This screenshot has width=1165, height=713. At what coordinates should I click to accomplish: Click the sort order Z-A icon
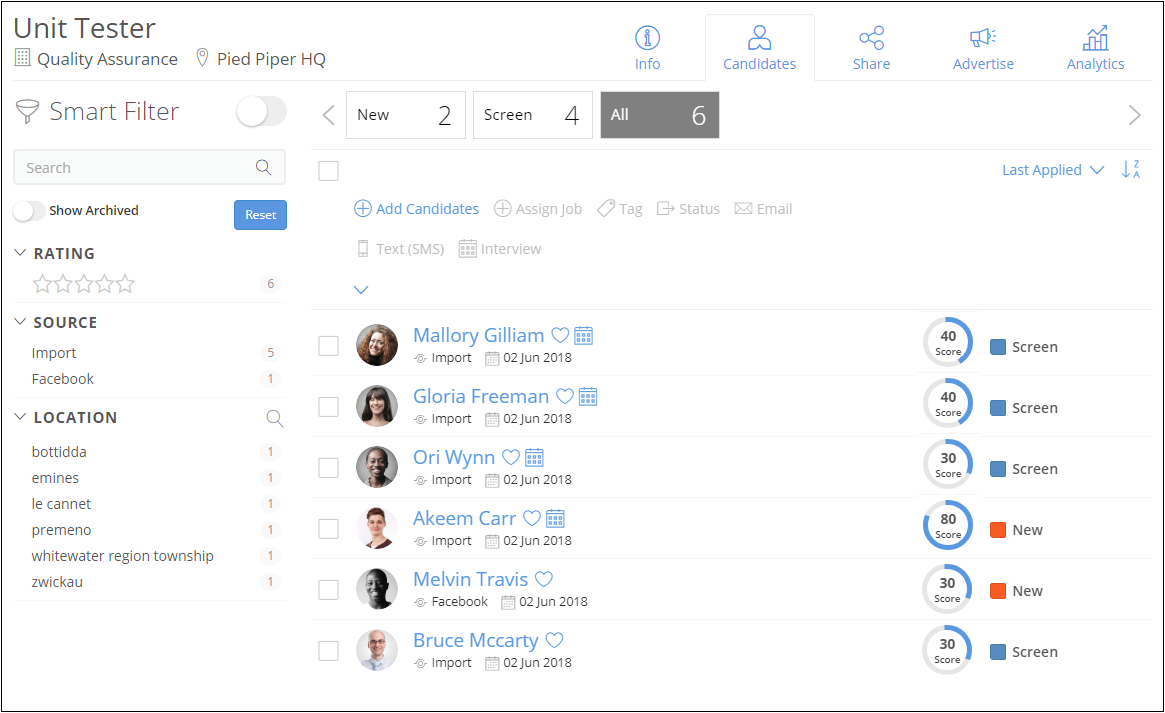pos(1131,170)
